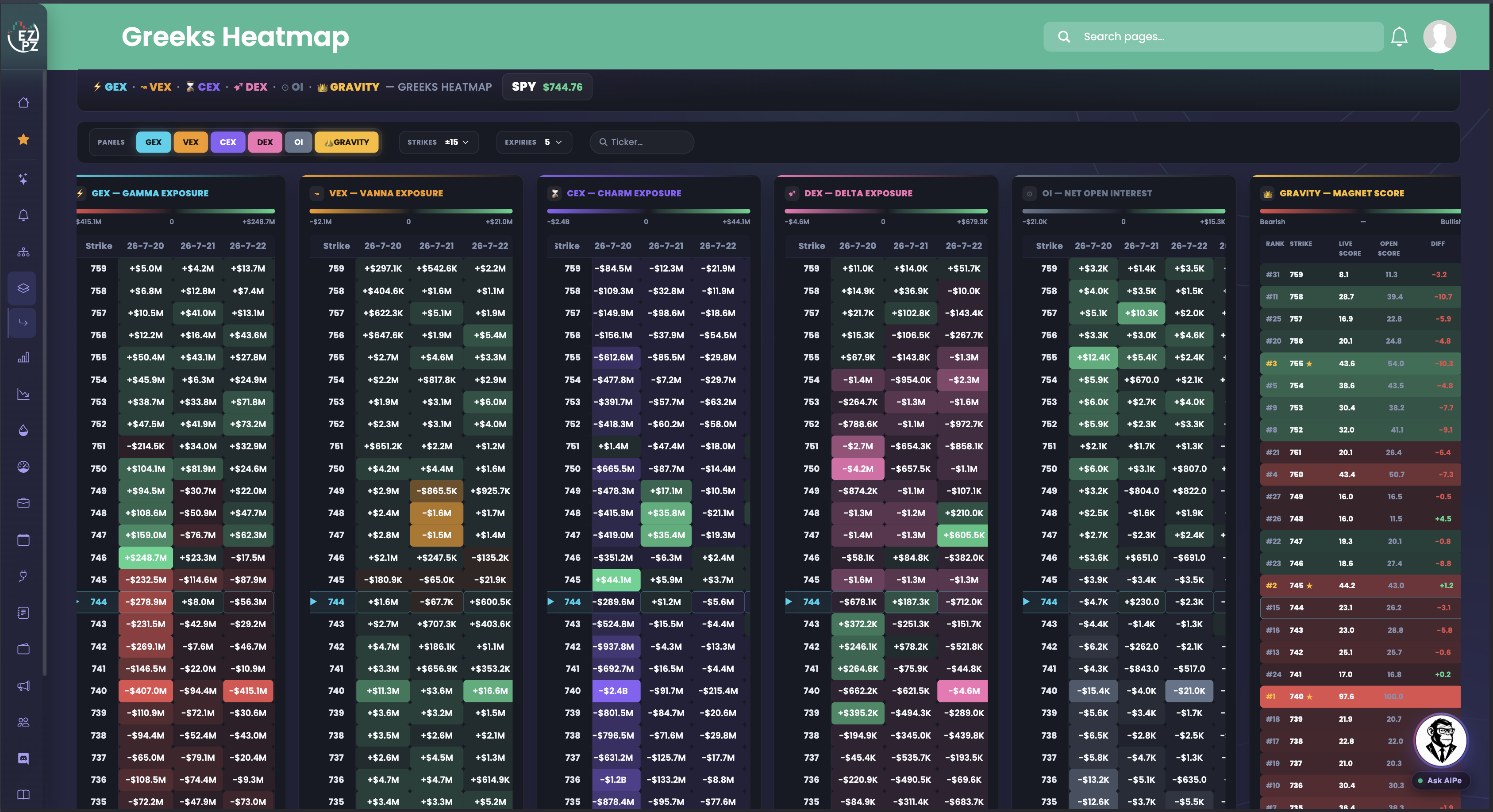Click the favorites star sidebar icon
1493x812 pixels.
[x=23, y=139]
